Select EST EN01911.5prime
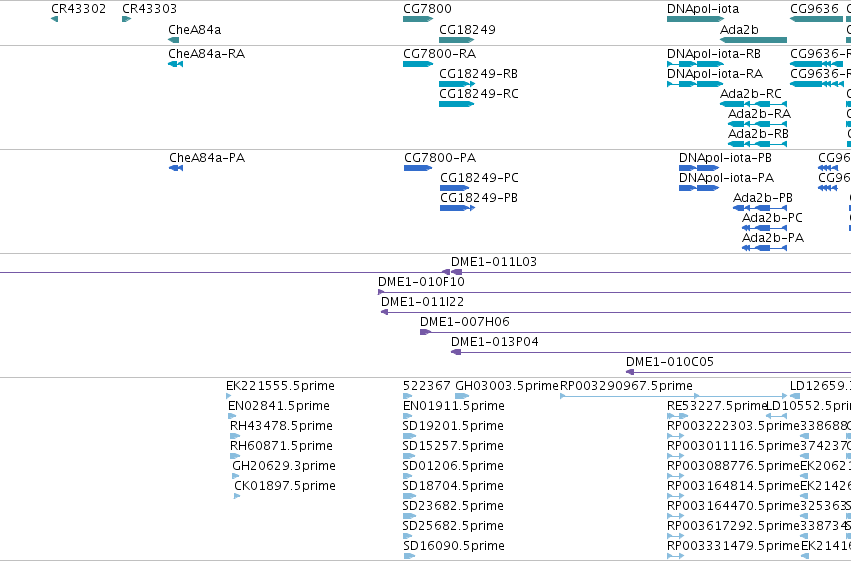This screenshot has height=561, width=851. tap(408, 416)
